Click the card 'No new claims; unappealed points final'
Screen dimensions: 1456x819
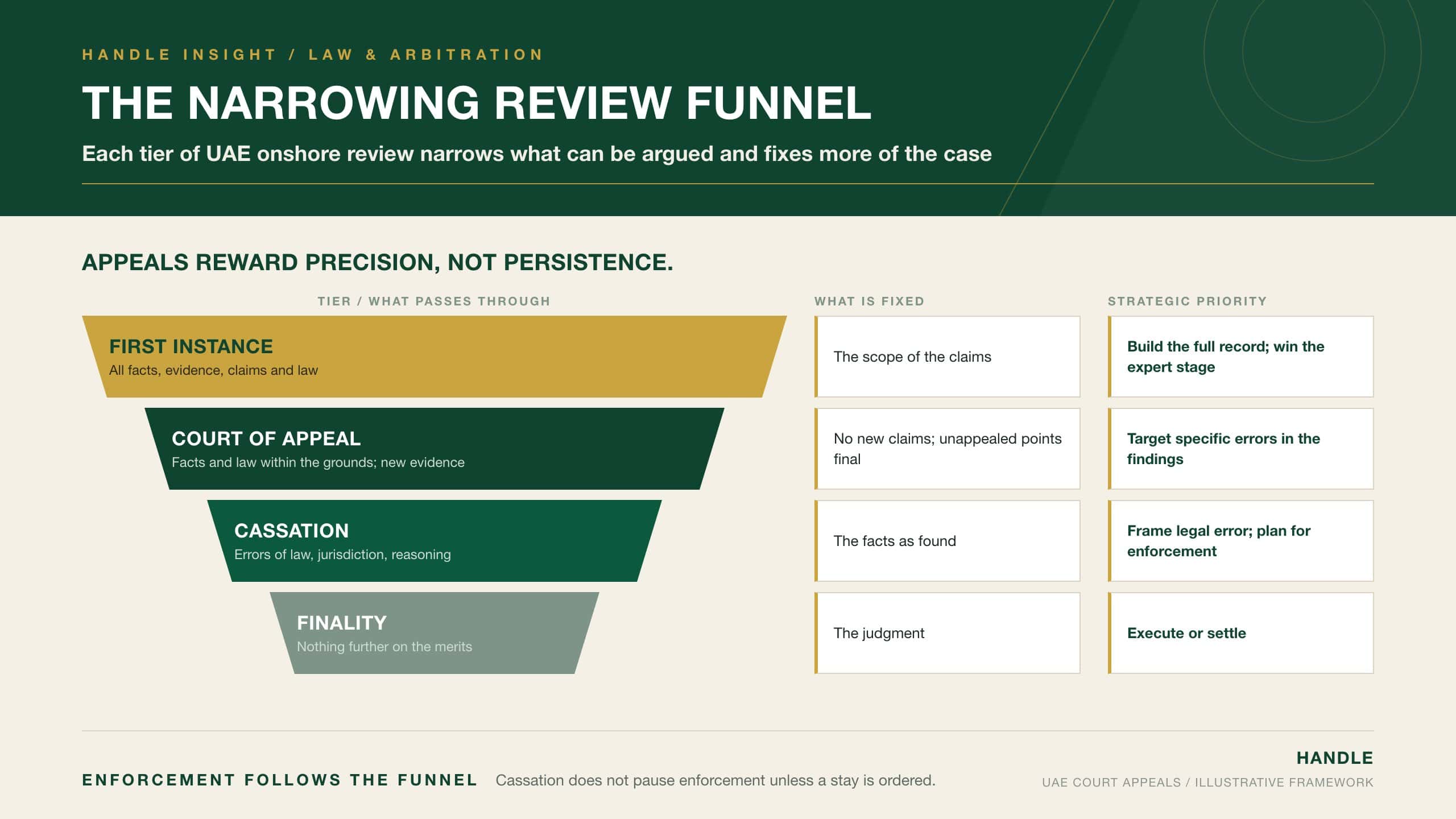pos(948,449)
